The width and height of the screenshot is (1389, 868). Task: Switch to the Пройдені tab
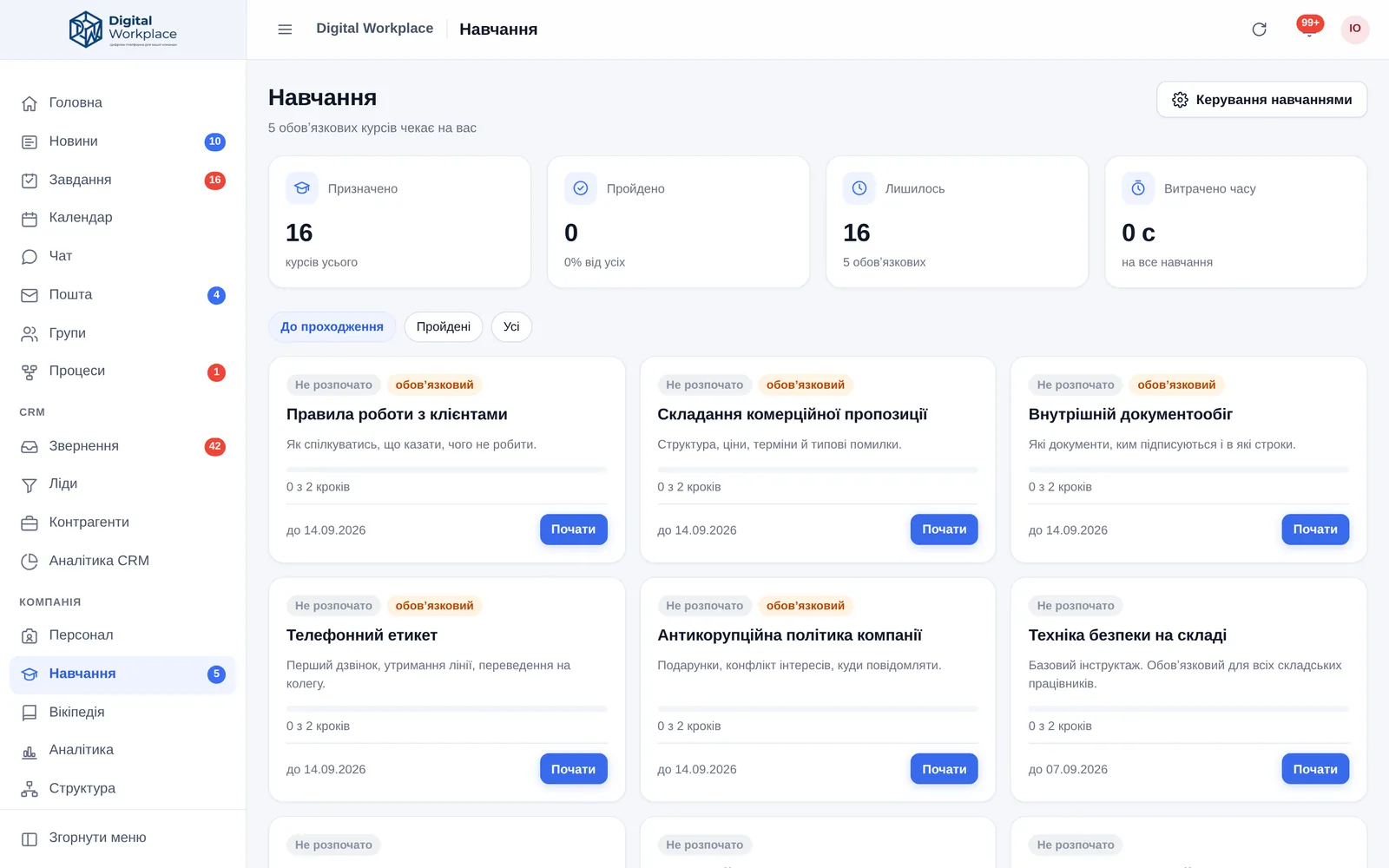pos(444,327)
